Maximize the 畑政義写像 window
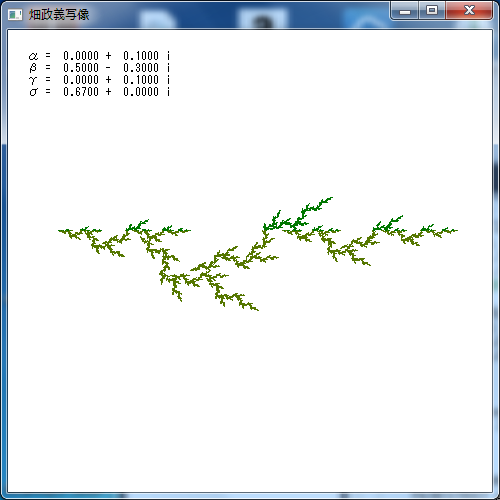Screen dimensions: 500x500 432,11
